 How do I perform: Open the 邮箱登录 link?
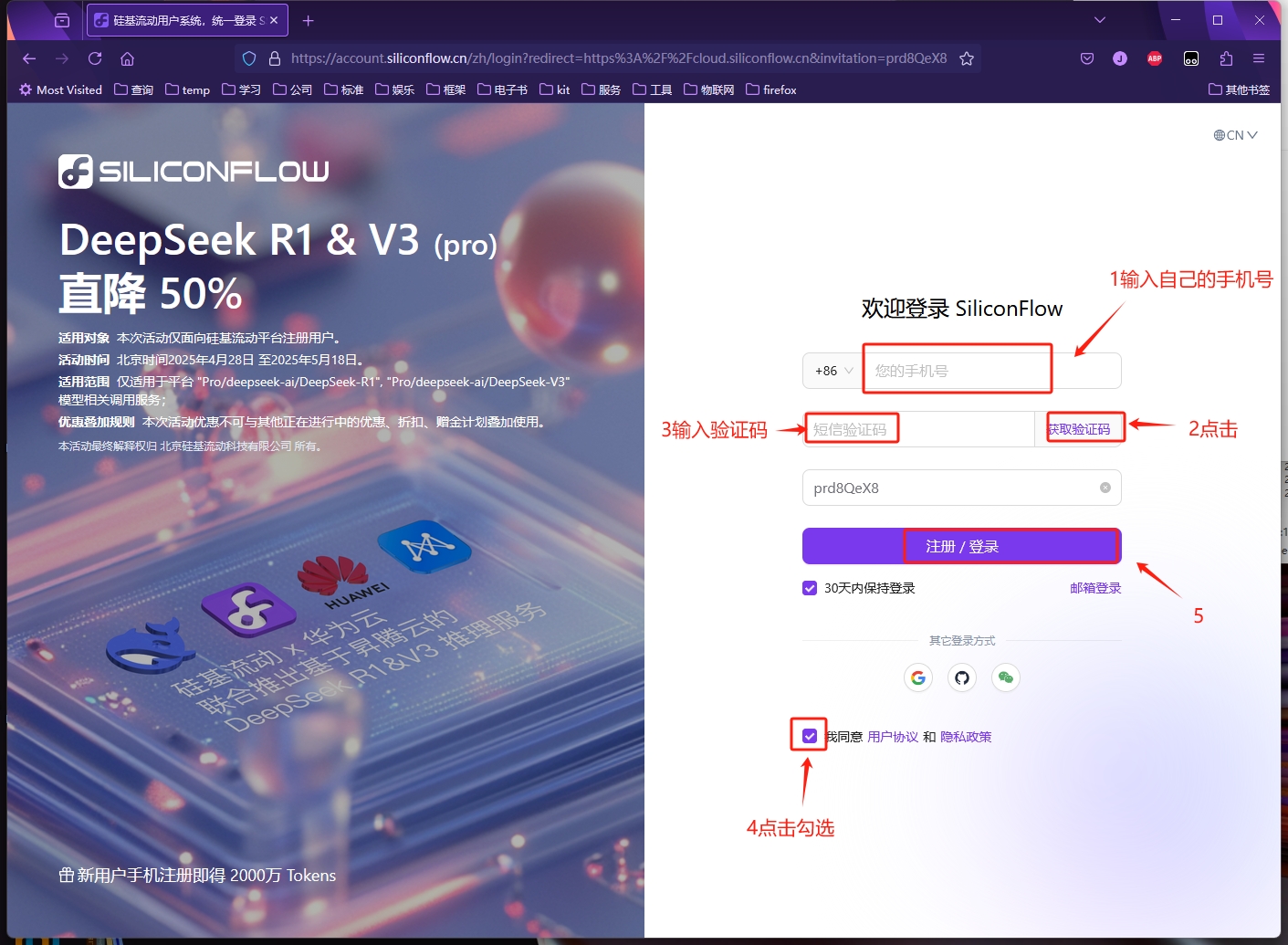pos(1095,588)
